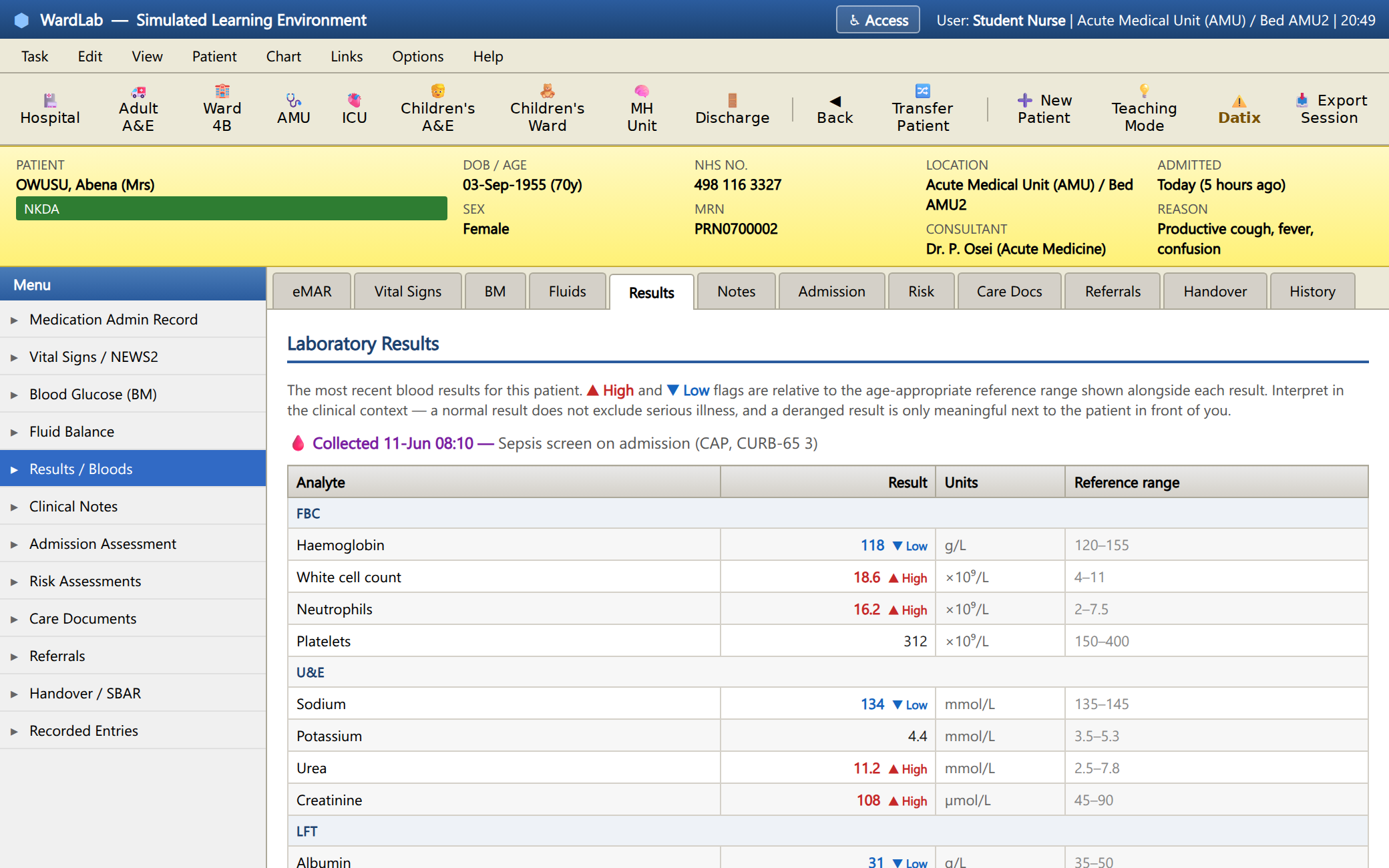Viewport: 1389px width, 868px height.
Task: Expand Vital Signs / NEWS2 menu item
Action: (133, 357)
